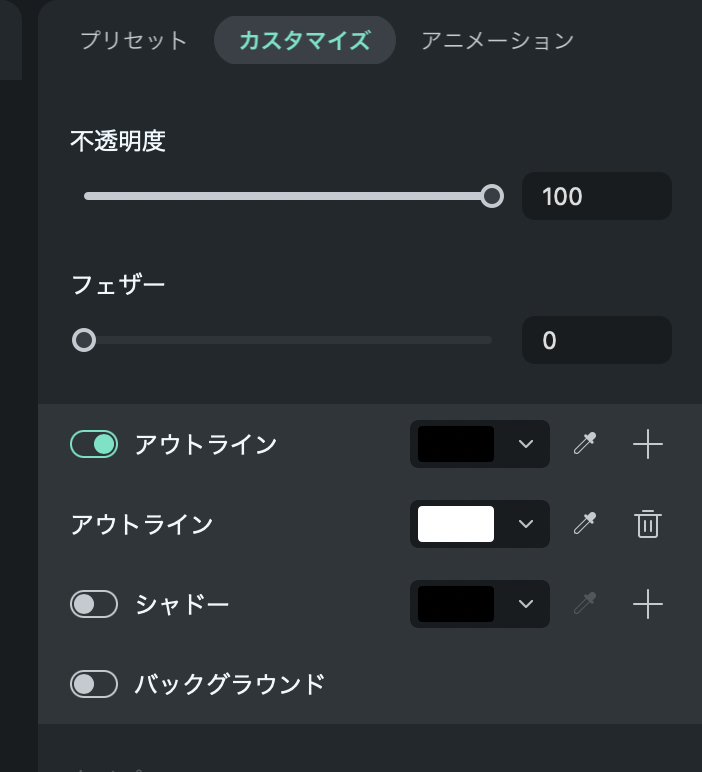The height and width of the screenshot is (772, 702).
Task: Delete second outline with trash icon
Action: tap(648, 524)
